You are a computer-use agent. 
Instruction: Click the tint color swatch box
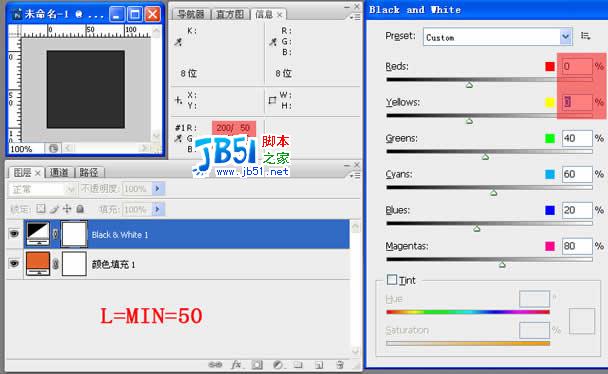pyautogui.click(x=582, y=321)
